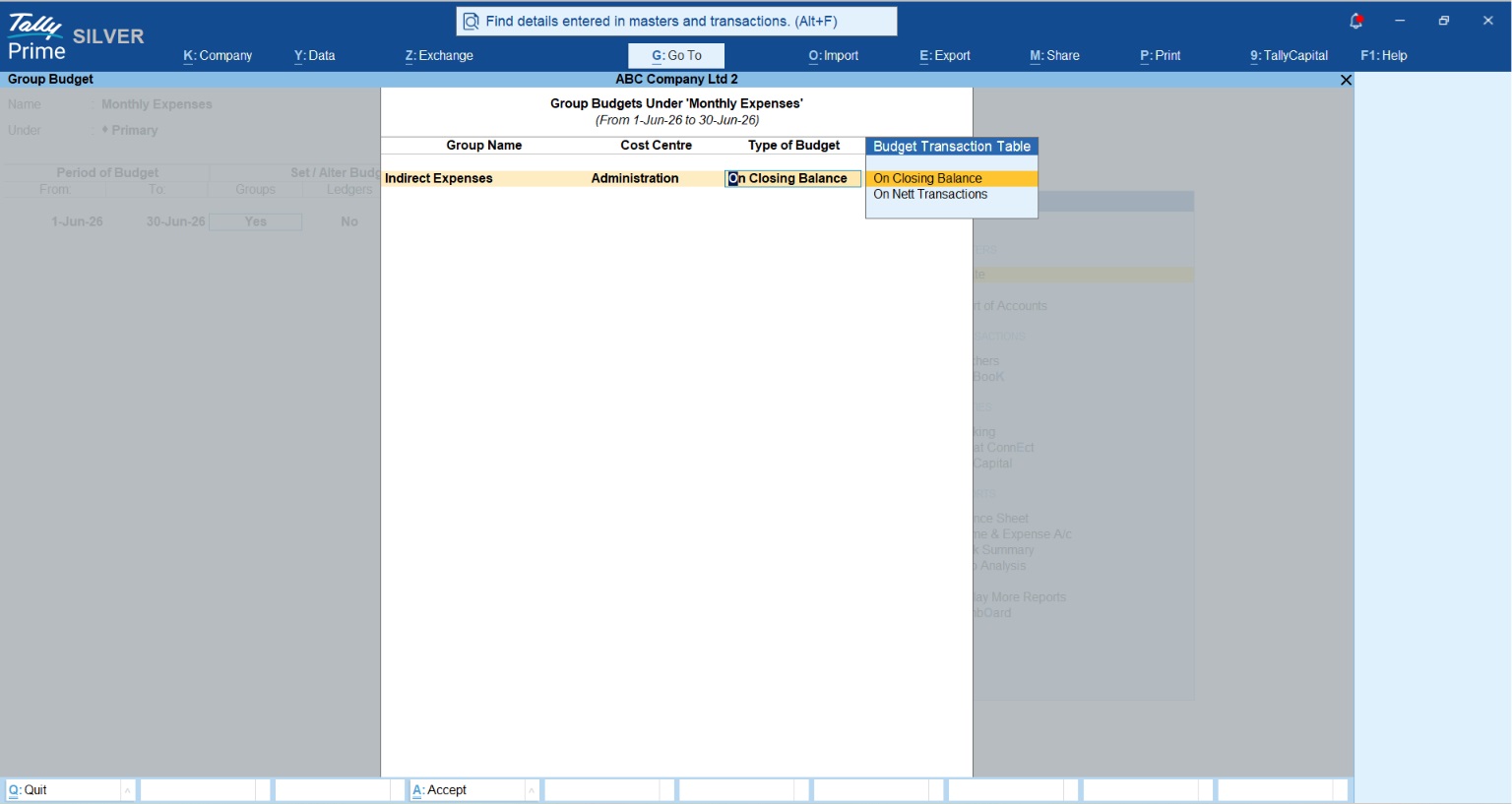The height and width of the screenshot is (804, 1512).
Task: Click the Primary value under Under
Action: pyautogui.click(x=134, y=130)
